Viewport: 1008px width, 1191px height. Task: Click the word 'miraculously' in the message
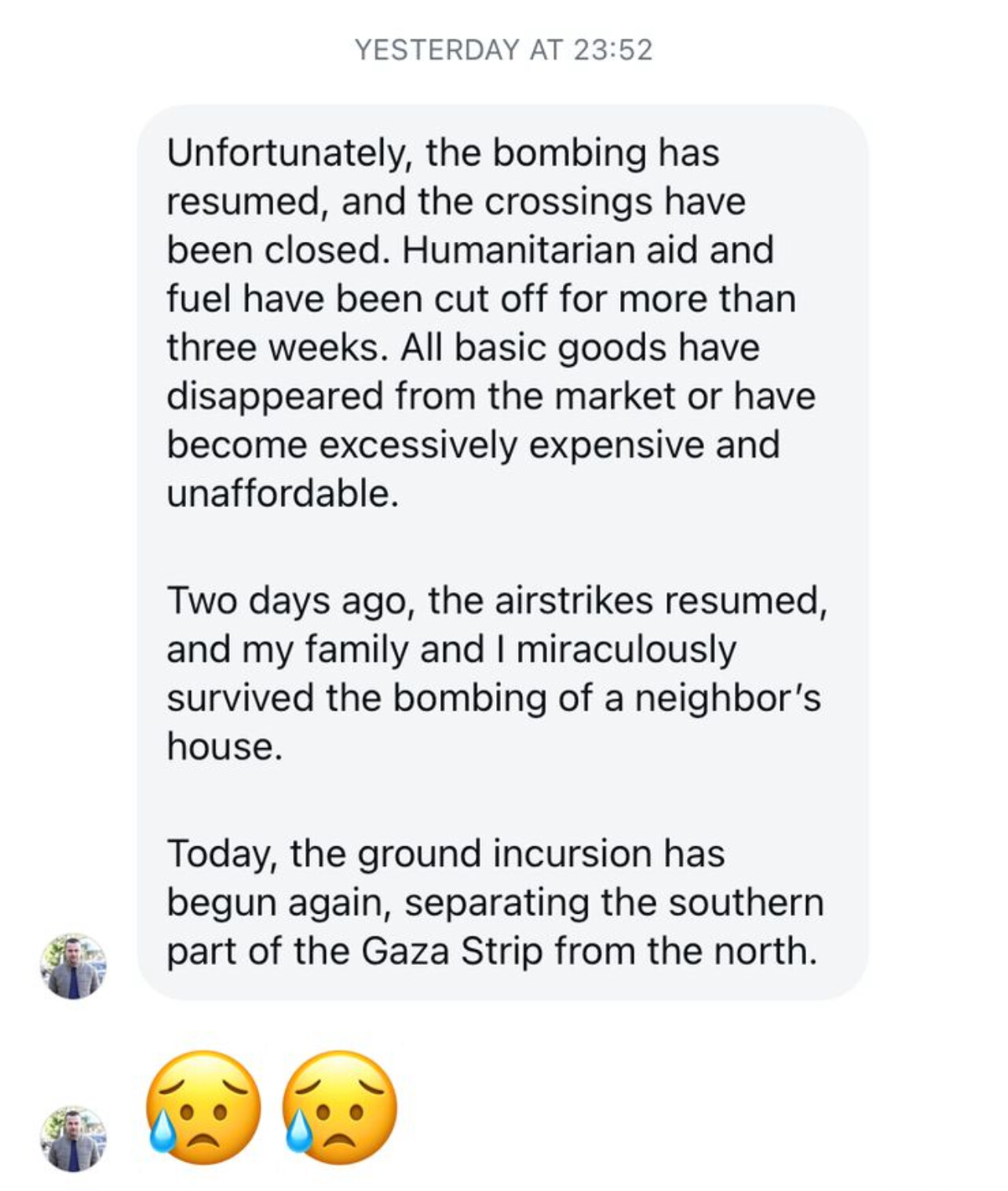click(626, 650)
